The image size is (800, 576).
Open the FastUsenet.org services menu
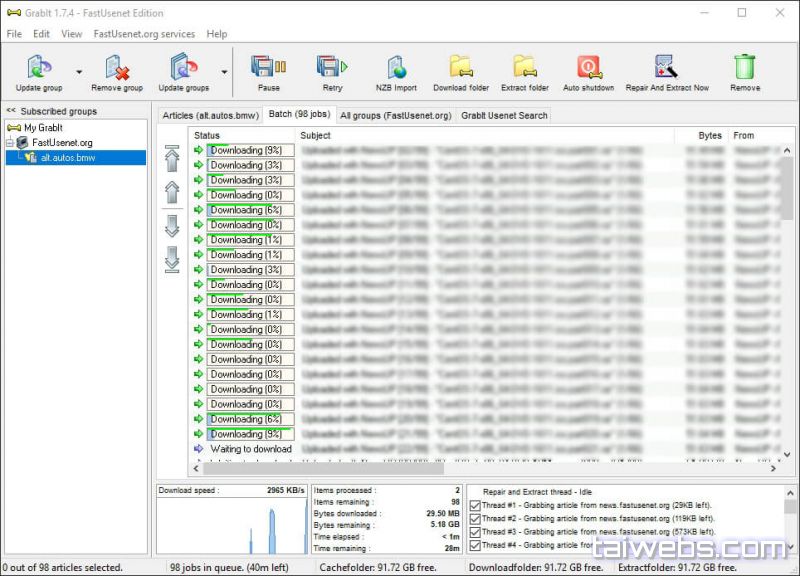click(144, 34)
